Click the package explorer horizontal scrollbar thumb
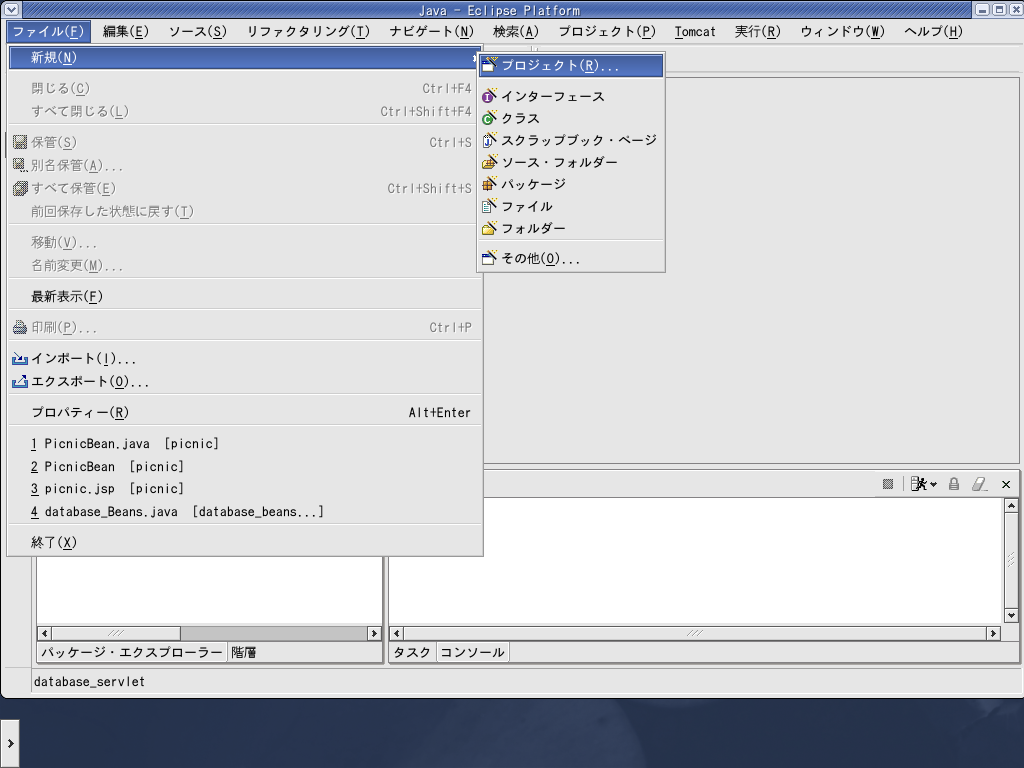 (116, 633)
